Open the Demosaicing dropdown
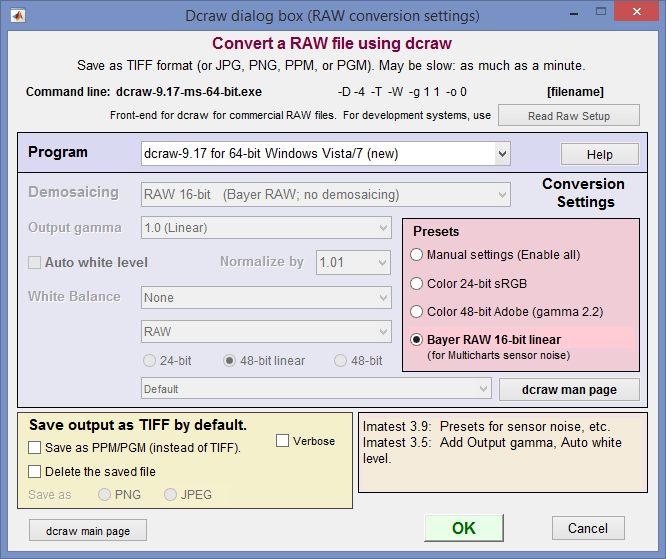This screenshot has height=559, width=666. [x=325, y=195]
